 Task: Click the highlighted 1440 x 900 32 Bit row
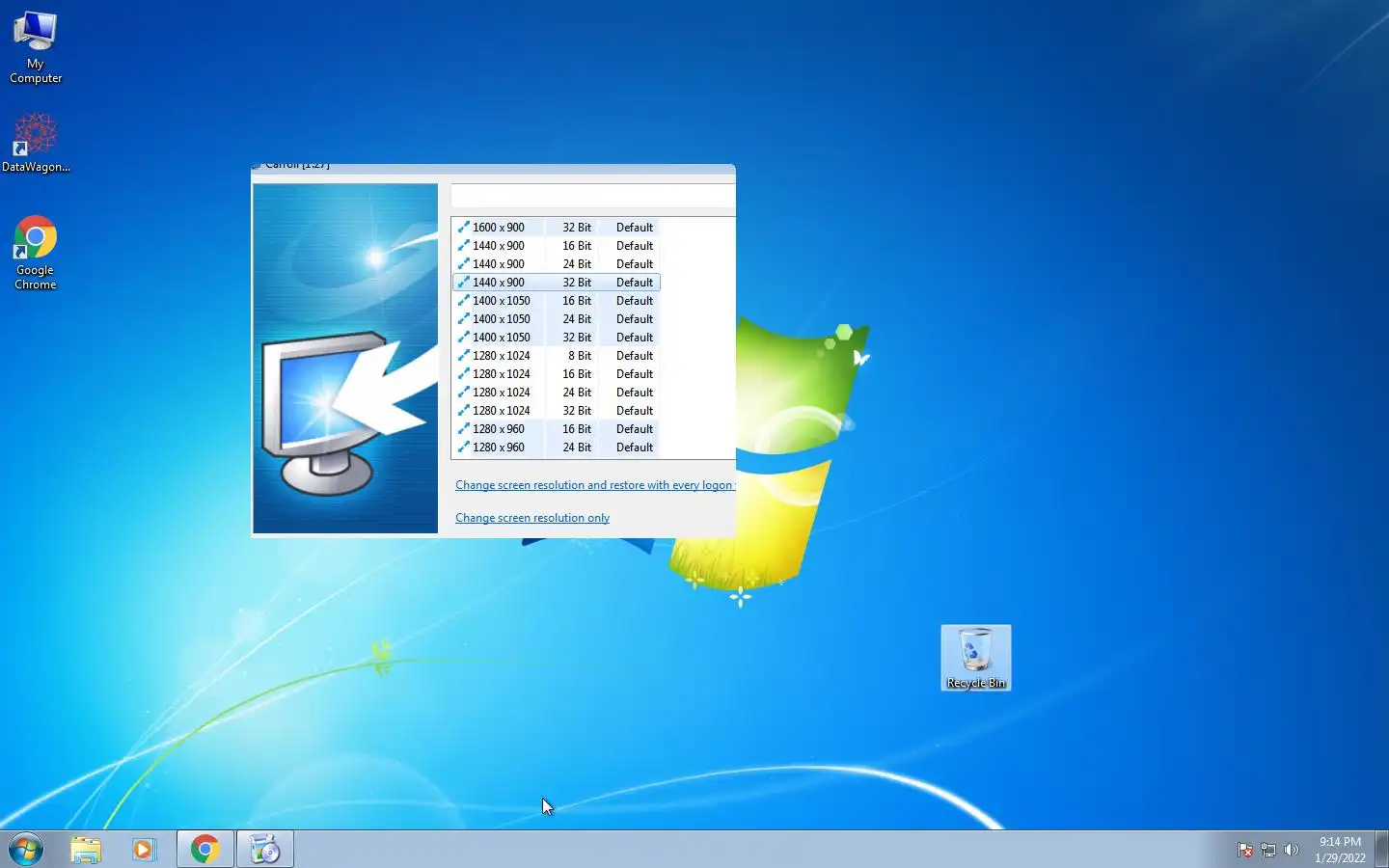(557, 283)
